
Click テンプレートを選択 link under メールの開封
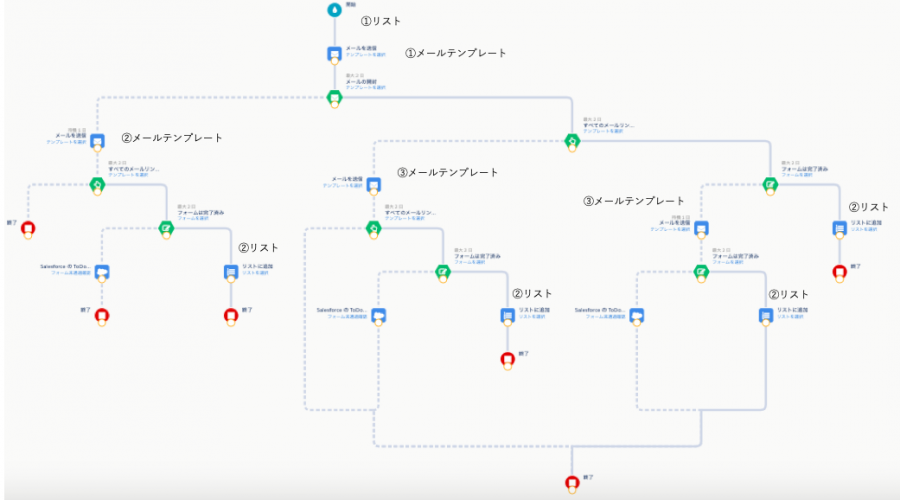click(366, 87)
